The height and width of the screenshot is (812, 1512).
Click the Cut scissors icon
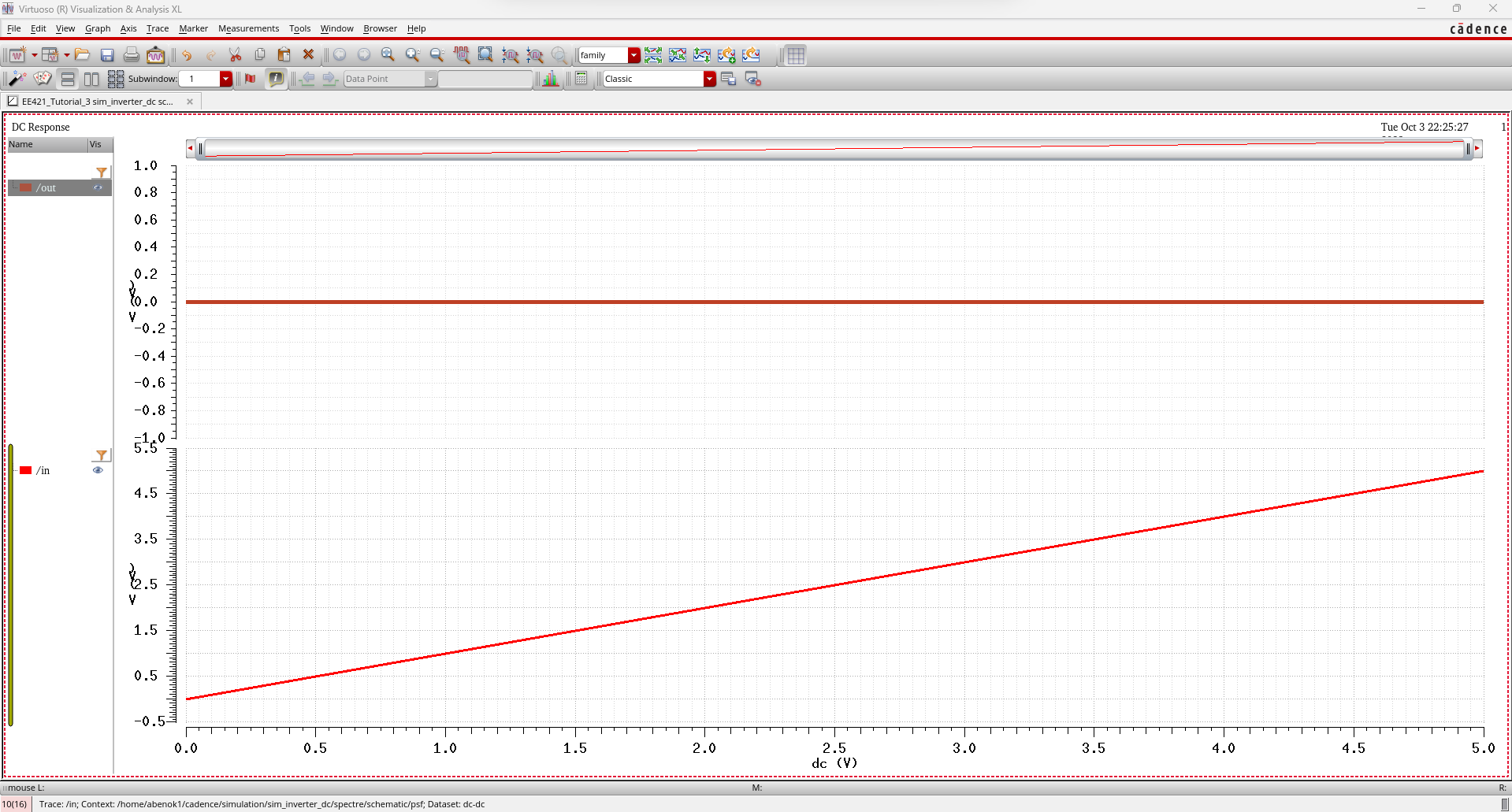tap(235, 55)
